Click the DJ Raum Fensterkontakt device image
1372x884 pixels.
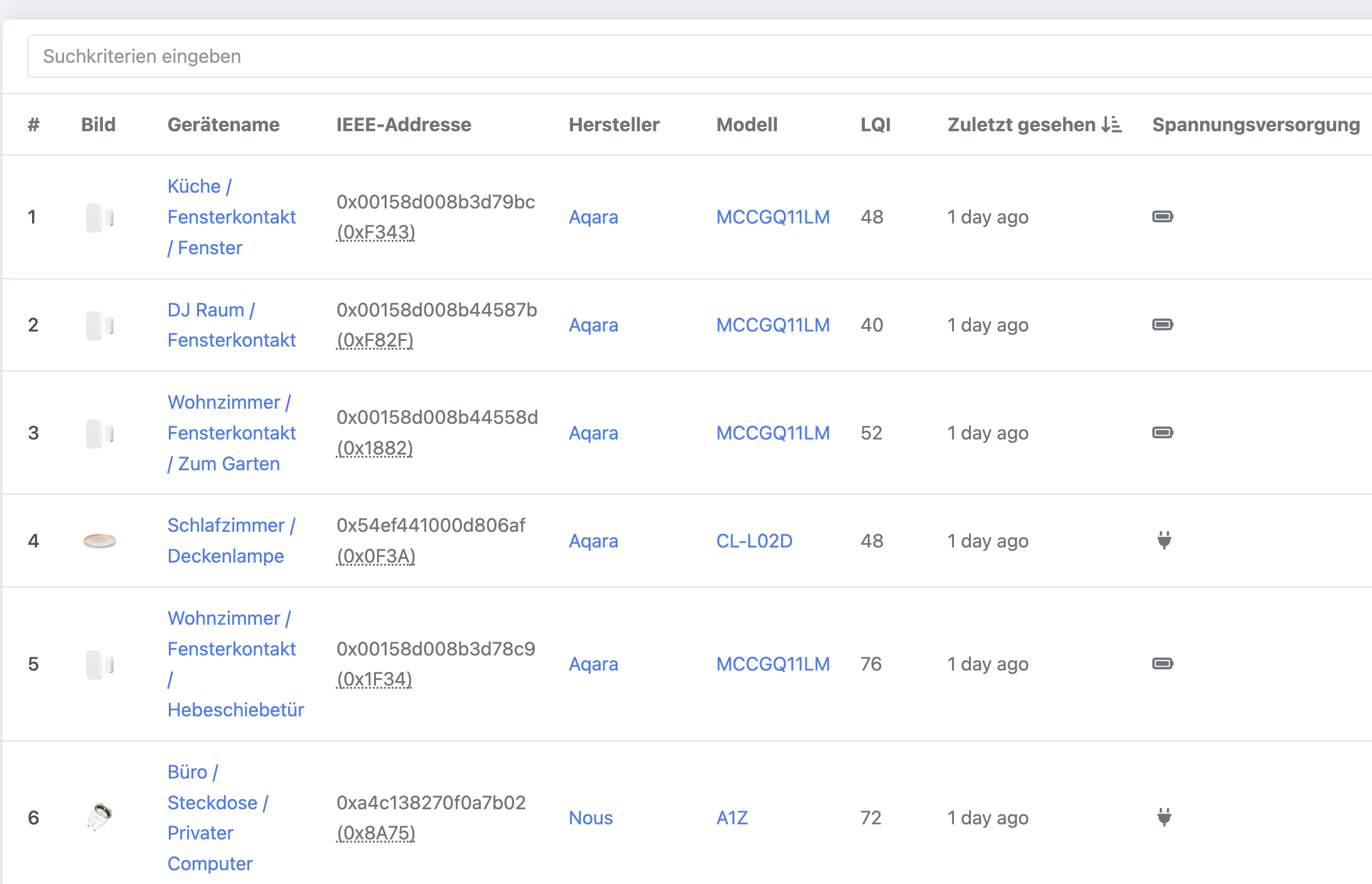100,325
